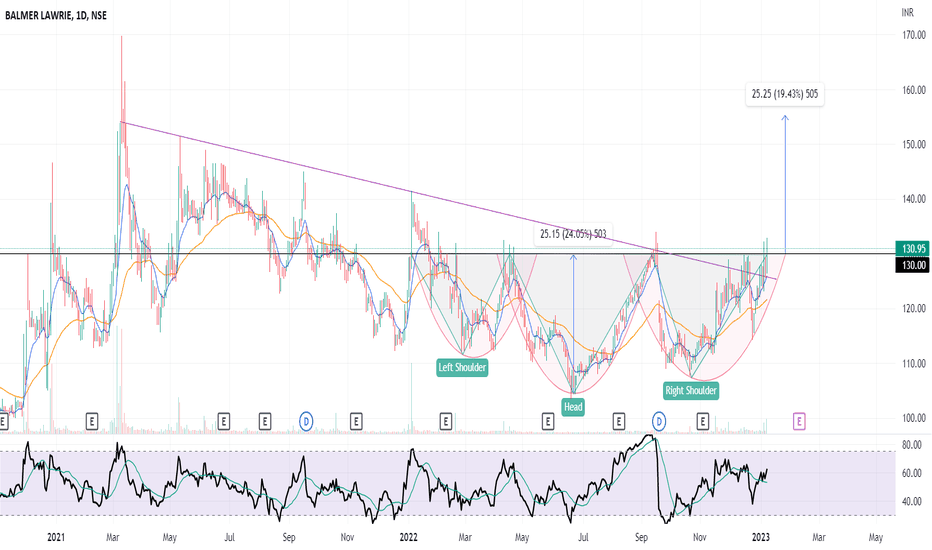Select the green 130.95 current price tag
Screen dimensions: 932x550
[x=912, y=249]
